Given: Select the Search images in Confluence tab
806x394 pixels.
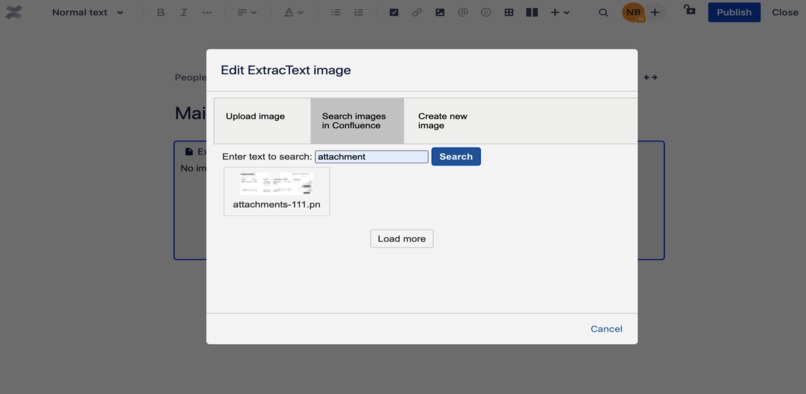Looking at the screenshot, I should [x=357, y=121].
